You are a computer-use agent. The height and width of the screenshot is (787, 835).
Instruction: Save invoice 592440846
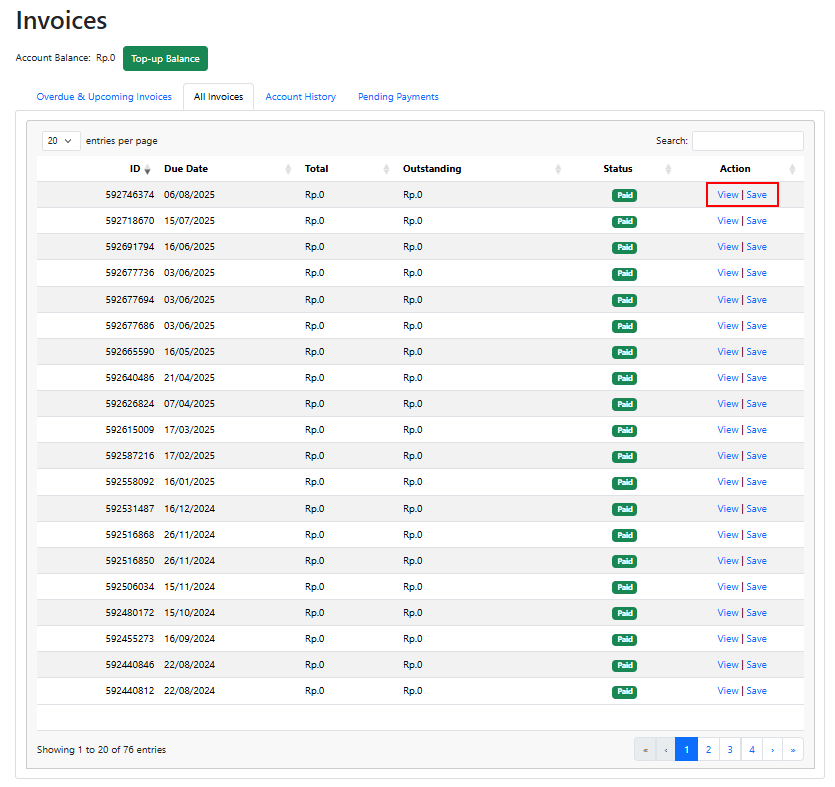(756, 666)
